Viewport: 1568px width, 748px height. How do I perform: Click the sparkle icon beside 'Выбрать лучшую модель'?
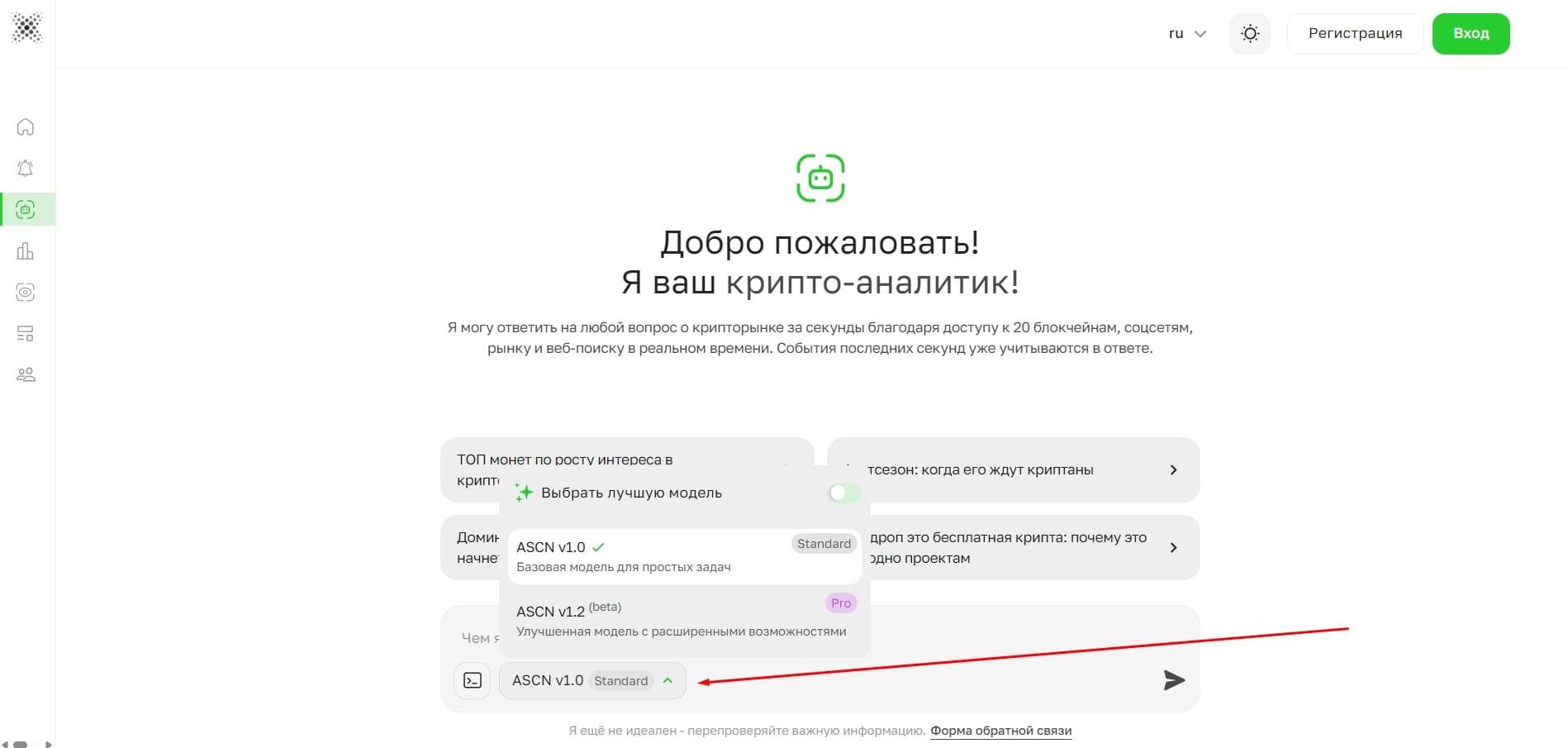tap(524, 493)
